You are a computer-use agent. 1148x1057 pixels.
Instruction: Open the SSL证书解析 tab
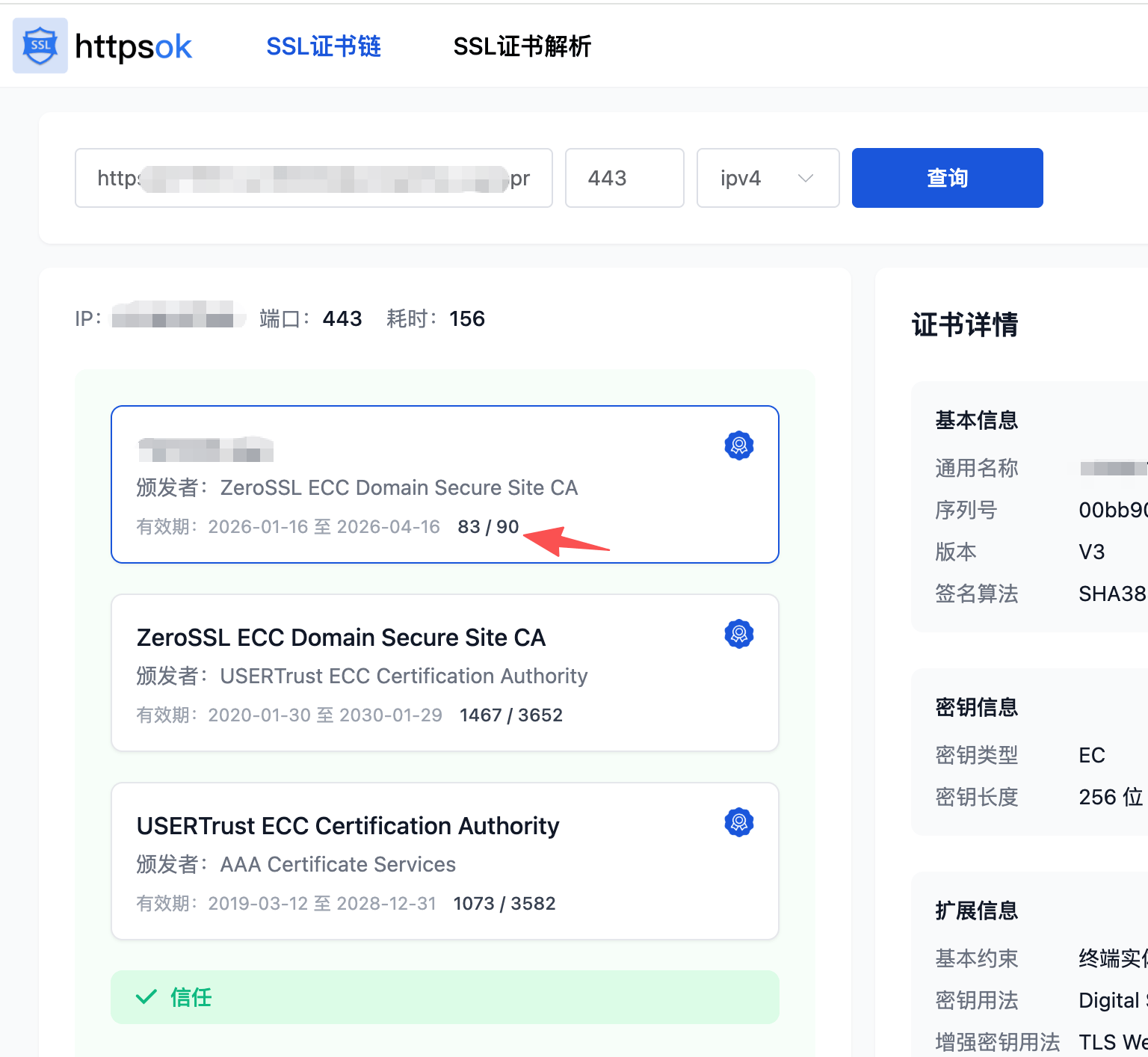[522, 46]
